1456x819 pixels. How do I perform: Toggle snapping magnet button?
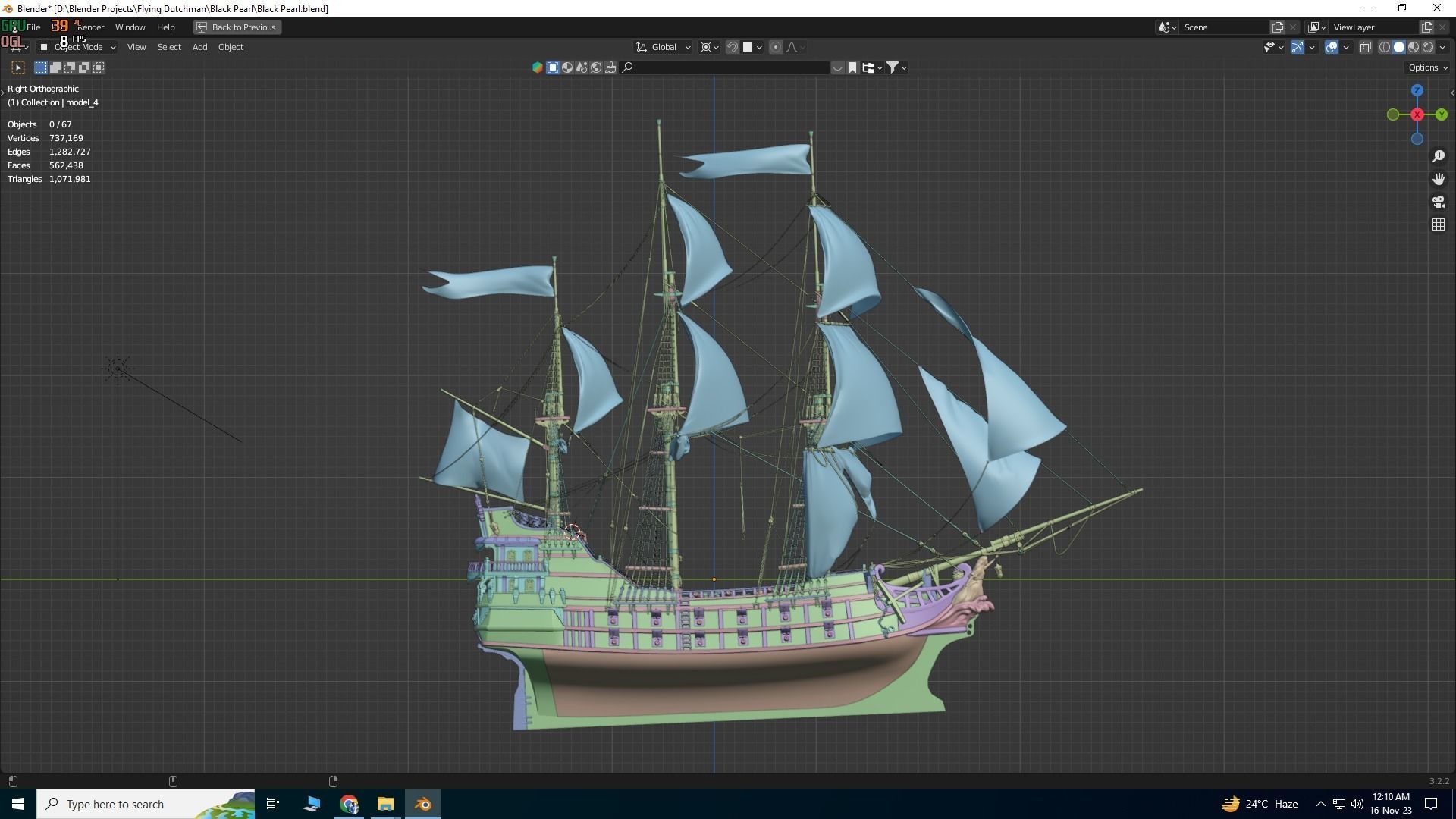point(733,47)
